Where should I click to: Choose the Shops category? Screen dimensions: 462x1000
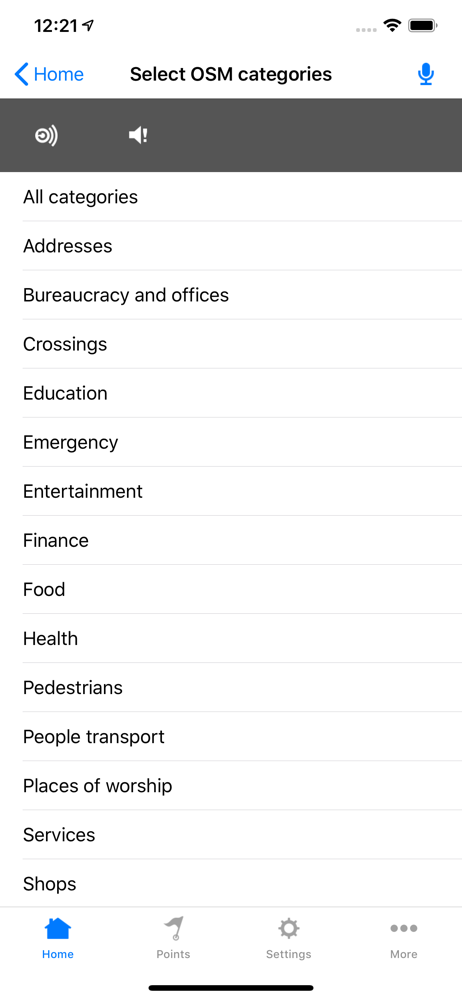pos(231,885)
